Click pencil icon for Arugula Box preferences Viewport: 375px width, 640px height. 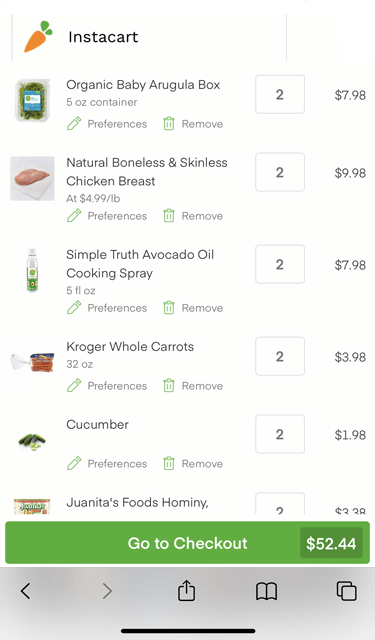[74, 124]
